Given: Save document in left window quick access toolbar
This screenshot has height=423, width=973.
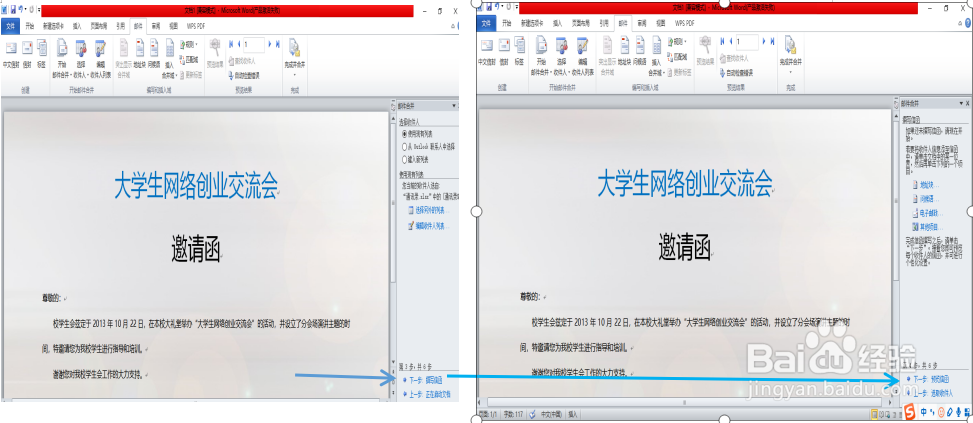Looking at the screenshot, I should [13, 9].
